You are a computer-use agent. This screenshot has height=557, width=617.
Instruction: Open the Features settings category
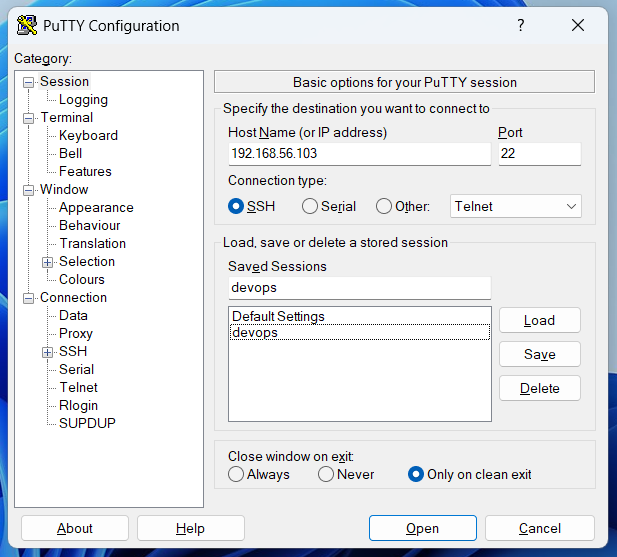tap(85, 172)
